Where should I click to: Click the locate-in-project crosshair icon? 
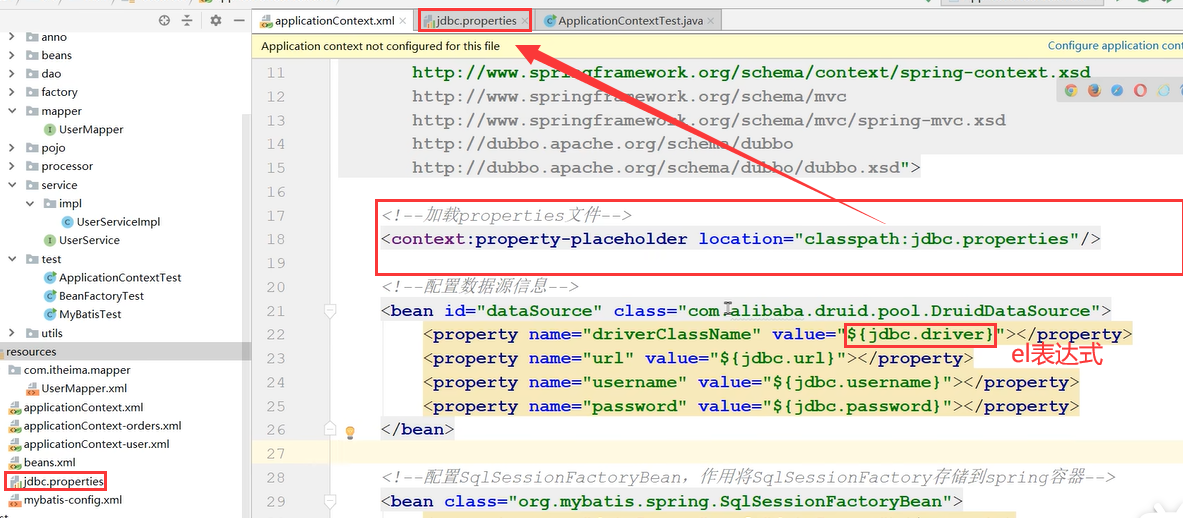[x=164, y=20]
